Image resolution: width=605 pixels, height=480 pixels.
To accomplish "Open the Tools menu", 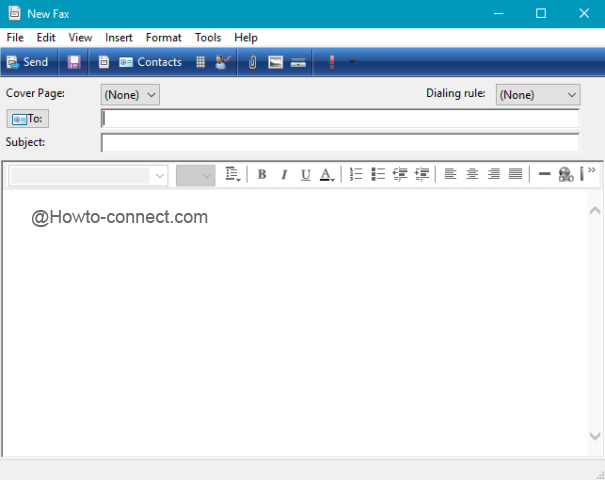I will point(208,38).
